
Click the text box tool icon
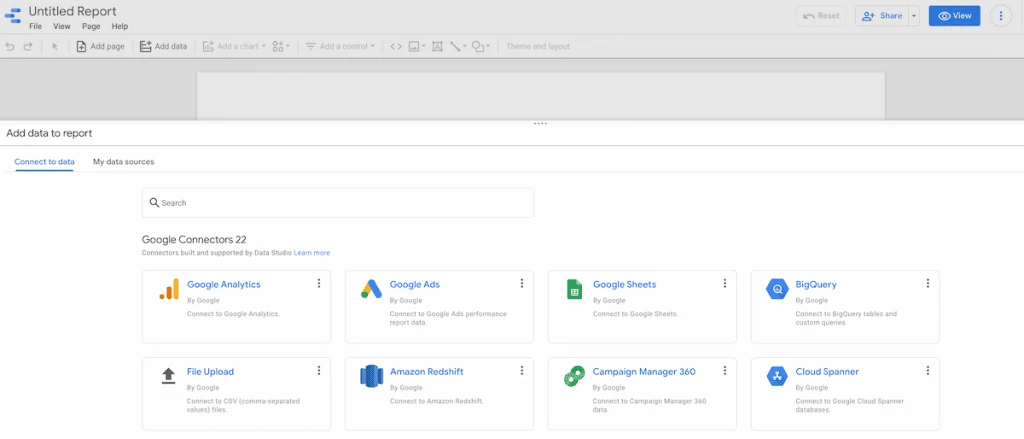438,46
